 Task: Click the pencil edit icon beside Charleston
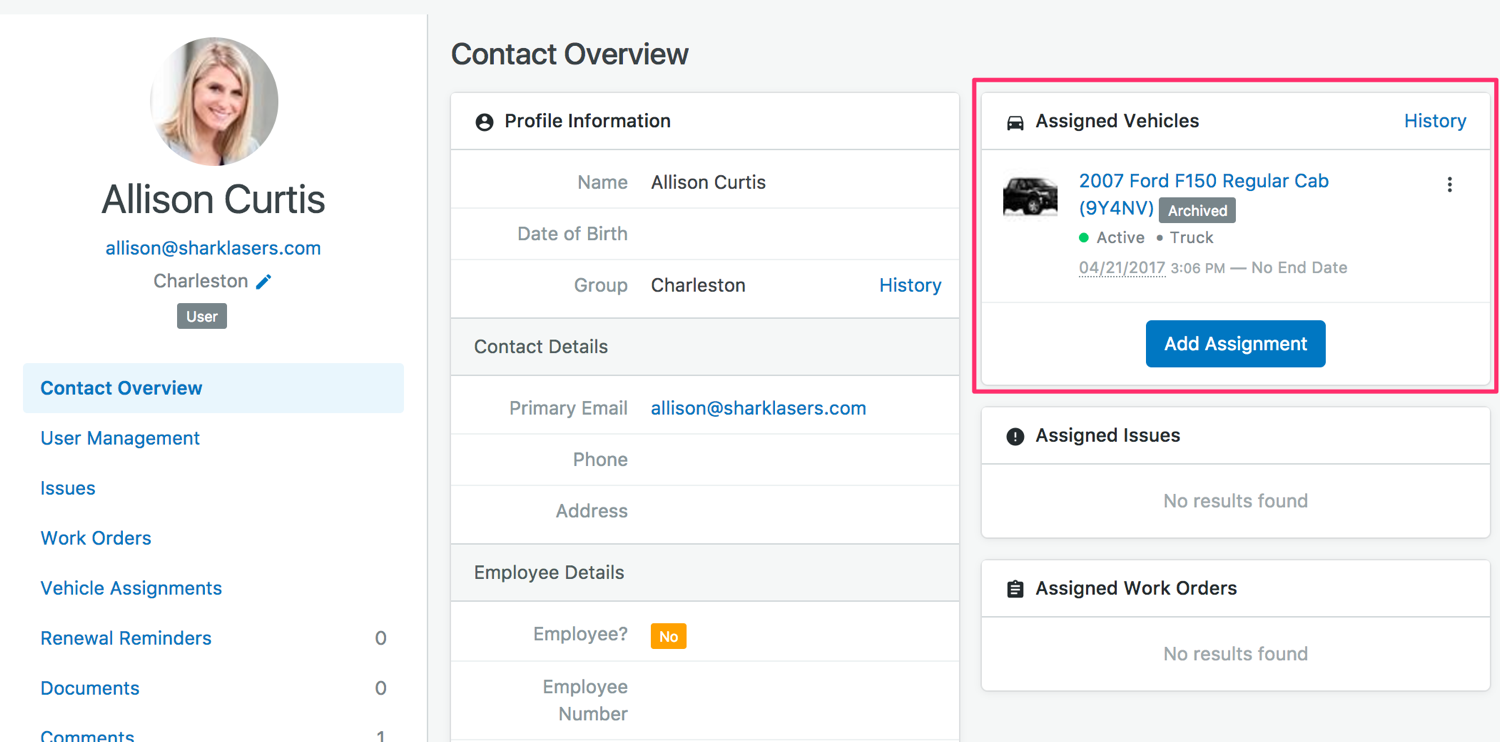click(x=264, y=282)
